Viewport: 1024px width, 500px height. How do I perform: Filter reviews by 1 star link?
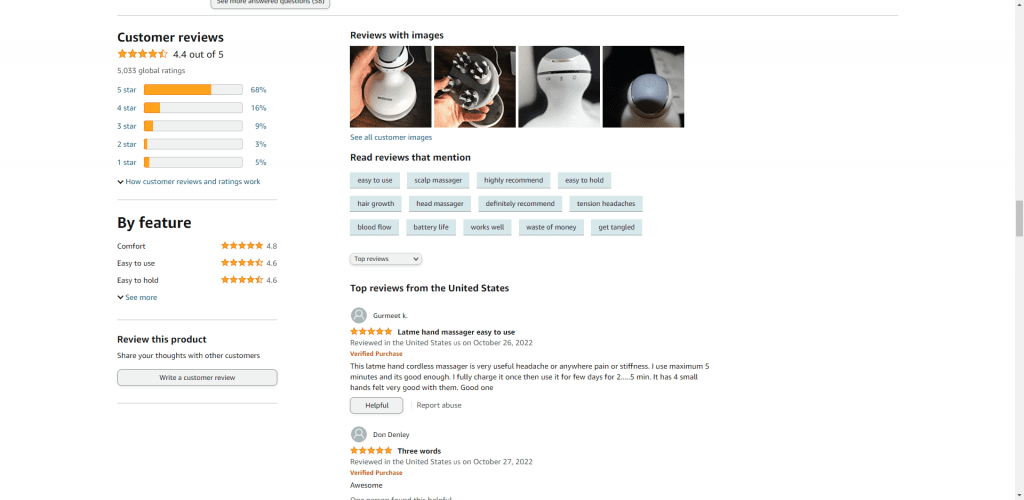pos(127,162)
